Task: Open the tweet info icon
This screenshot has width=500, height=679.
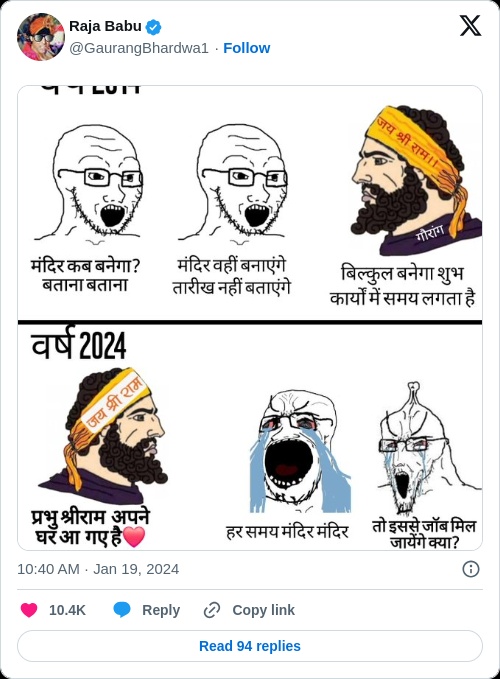Action: [471, 569]
